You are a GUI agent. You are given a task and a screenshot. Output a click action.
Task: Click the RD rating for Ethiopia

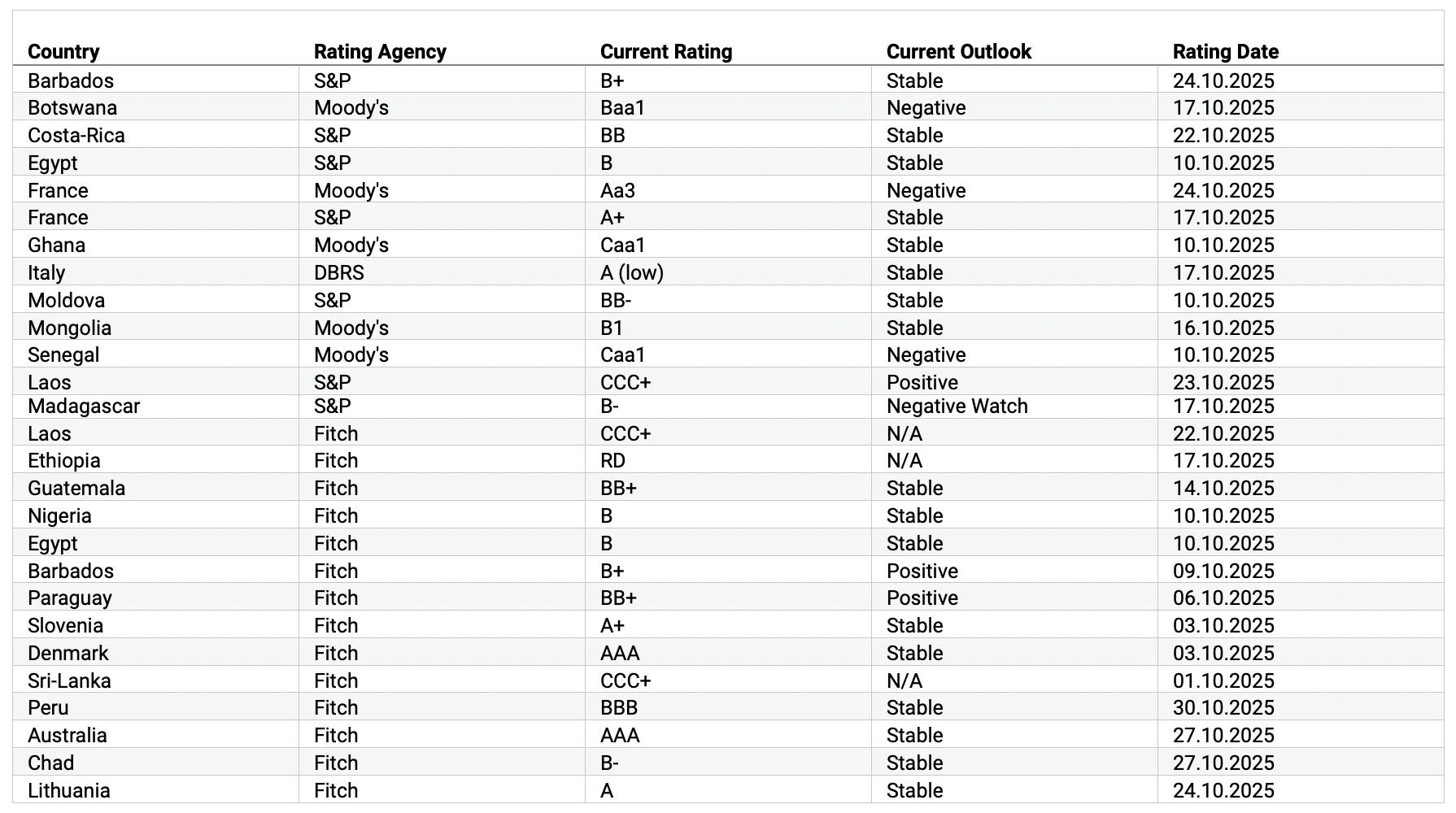pos(612,461)
